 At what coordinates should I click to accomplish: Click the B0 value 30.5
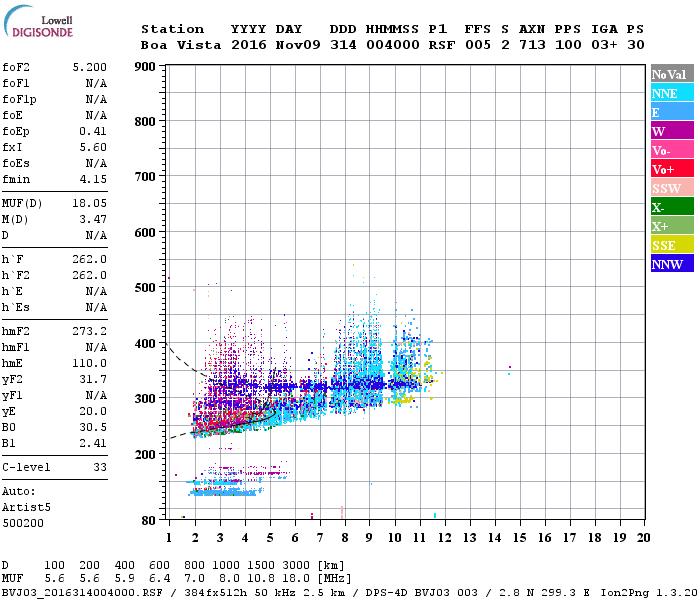pyautogui.click(x=93, y=427)
